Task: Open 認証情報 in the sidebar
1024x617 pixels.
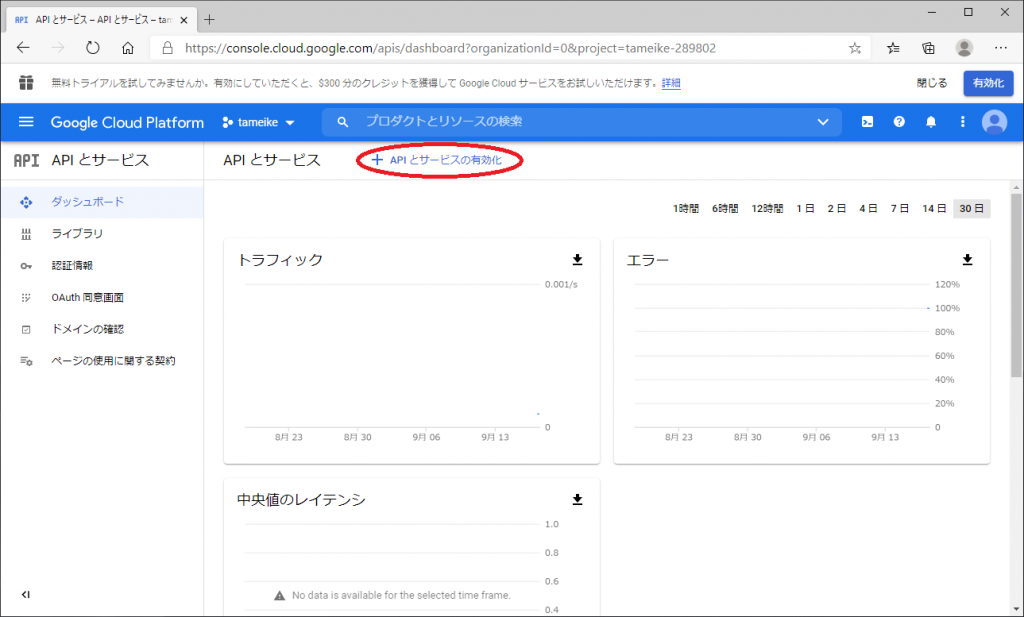Action: point(72,265)
